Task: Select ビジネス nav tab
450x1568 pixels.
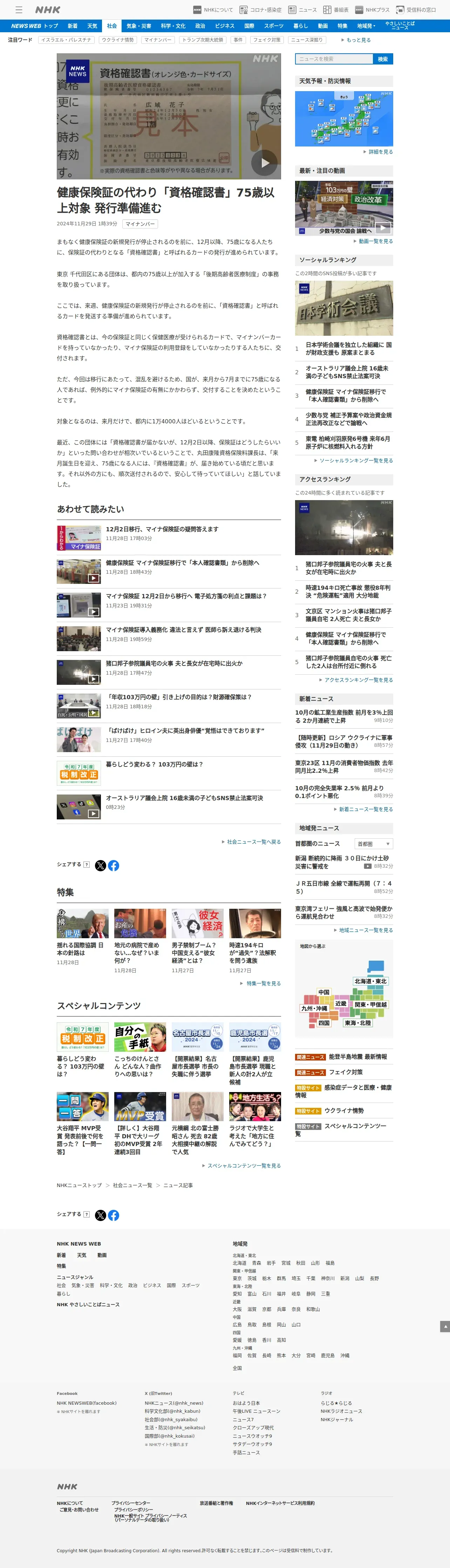Action: click(x=225, y=26)
